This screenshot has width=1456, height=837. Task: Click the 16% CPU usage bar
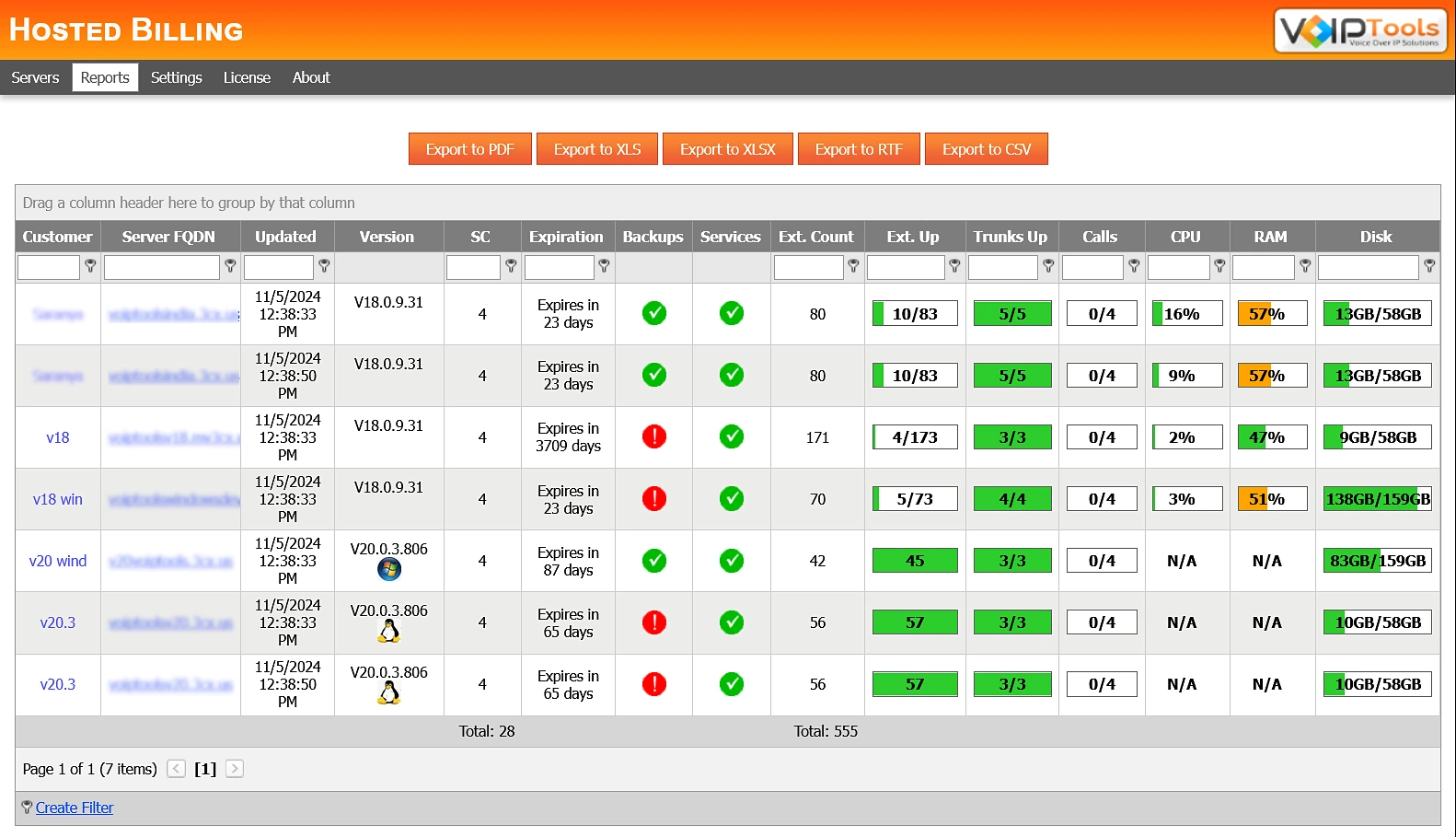click(x=1188, y=314)
